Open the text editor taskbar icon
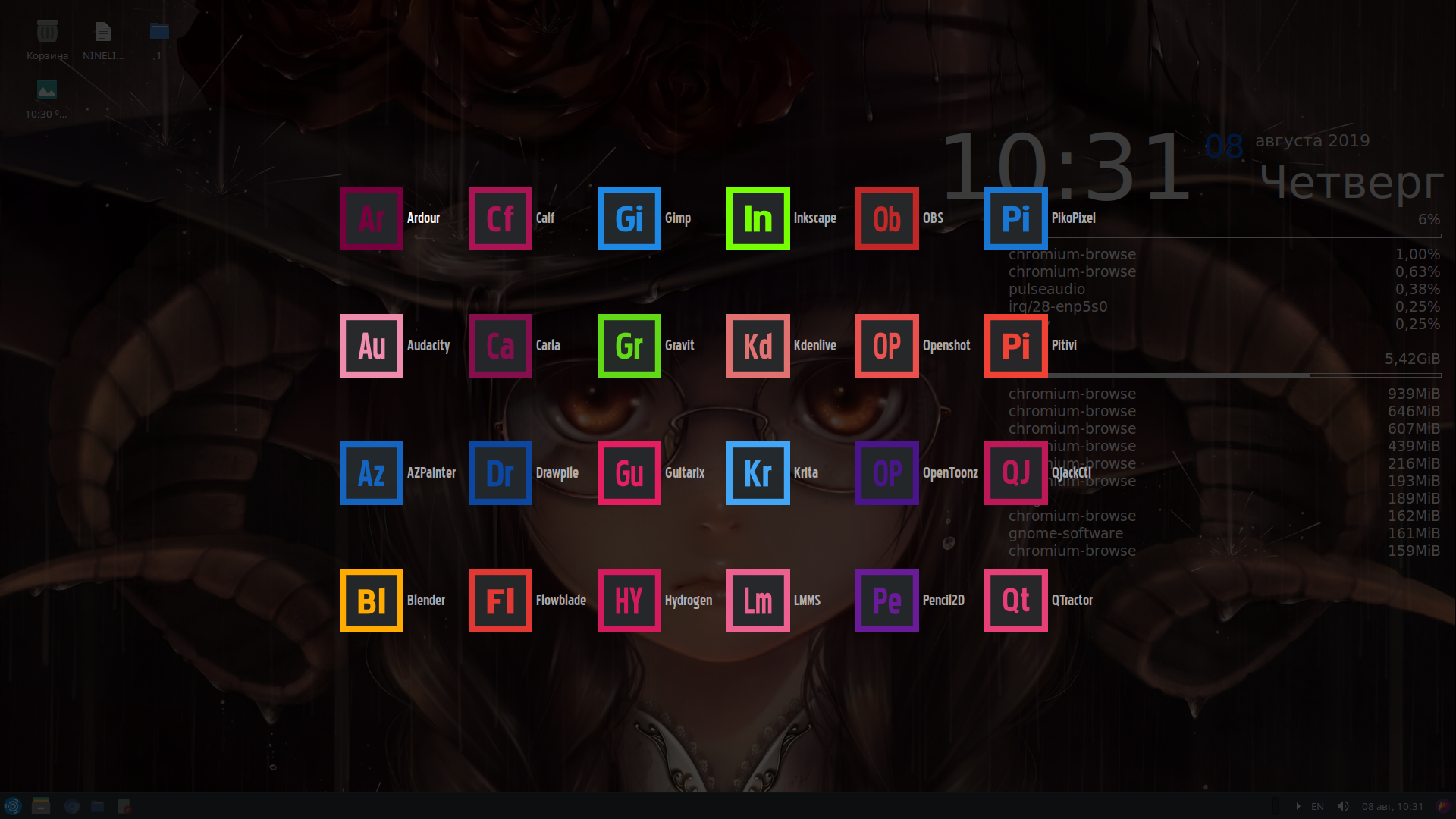This screenshot has width=1456, height=819. (x=124, y=806)
